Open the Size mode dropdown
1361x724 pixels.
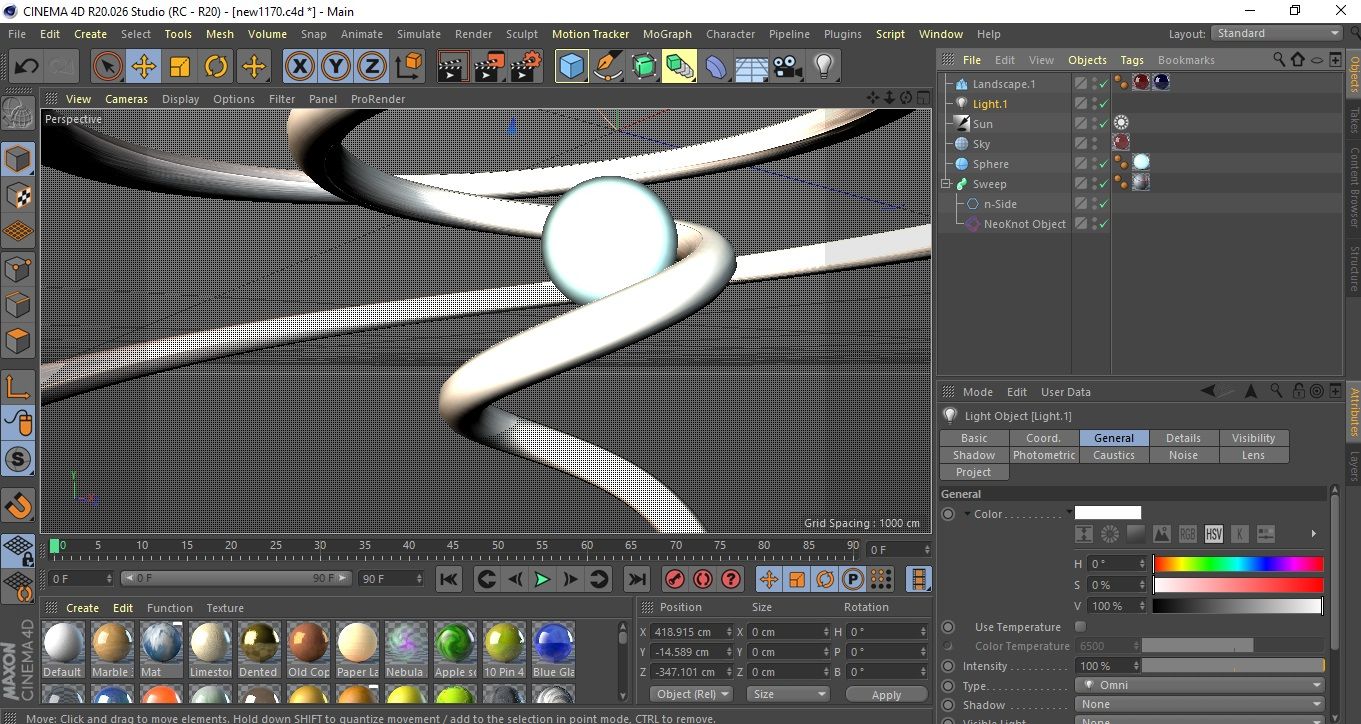pos(788,694)
